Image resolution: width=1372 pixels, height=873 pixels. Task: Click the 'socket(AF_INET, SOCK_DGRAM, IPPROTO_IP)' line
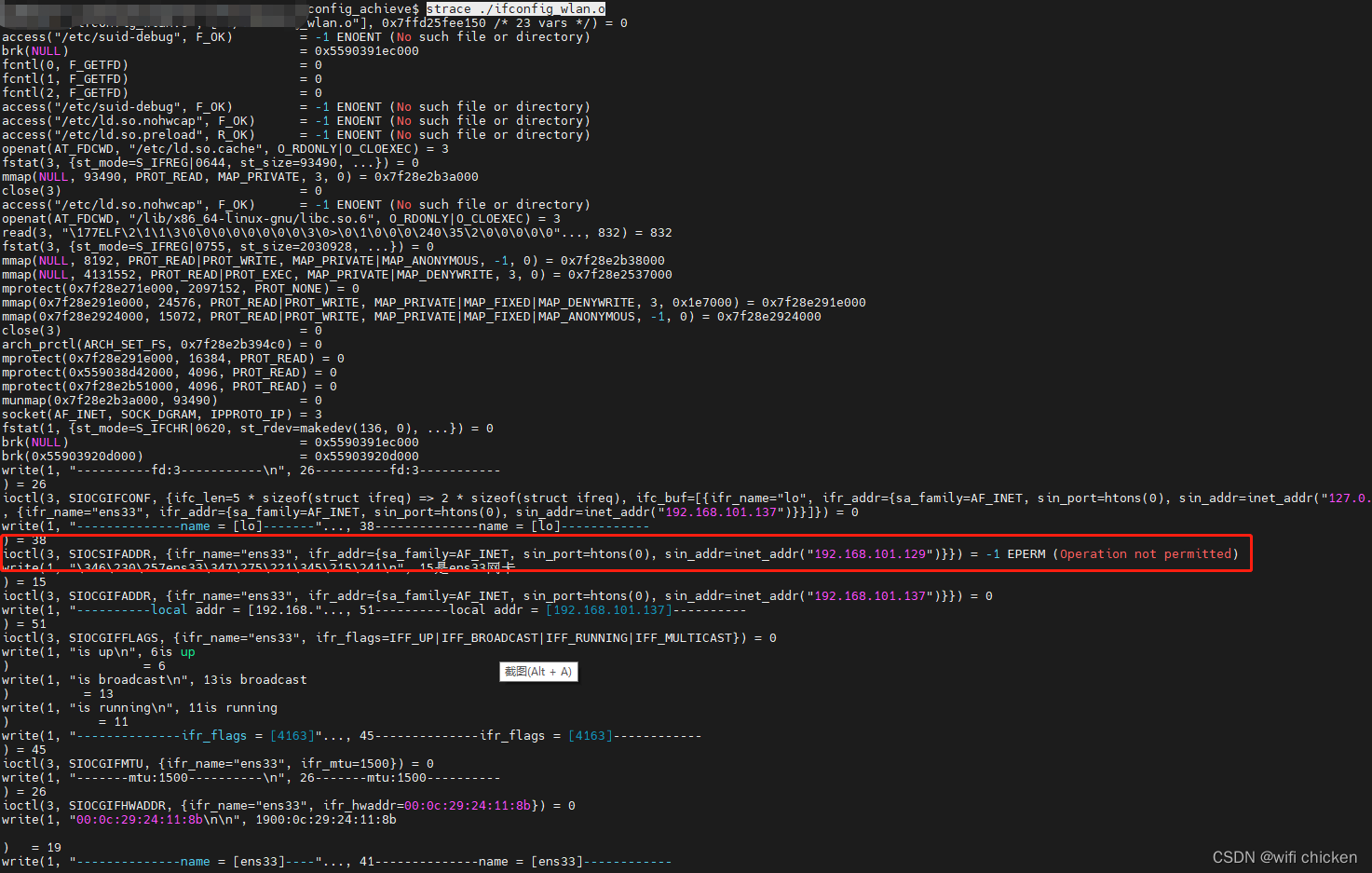click(162, 415)
